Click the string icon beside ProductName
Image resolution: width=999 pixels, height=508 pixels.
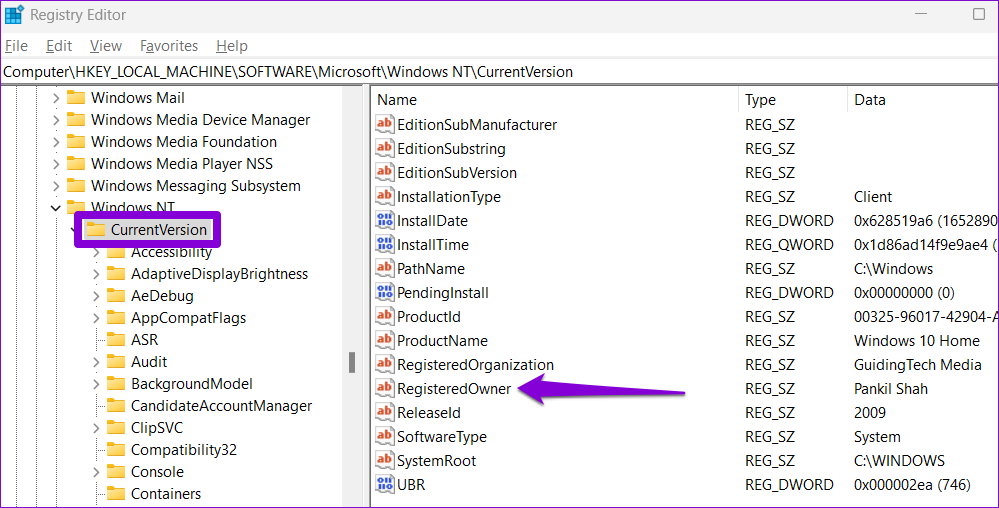tap(385, 341)
